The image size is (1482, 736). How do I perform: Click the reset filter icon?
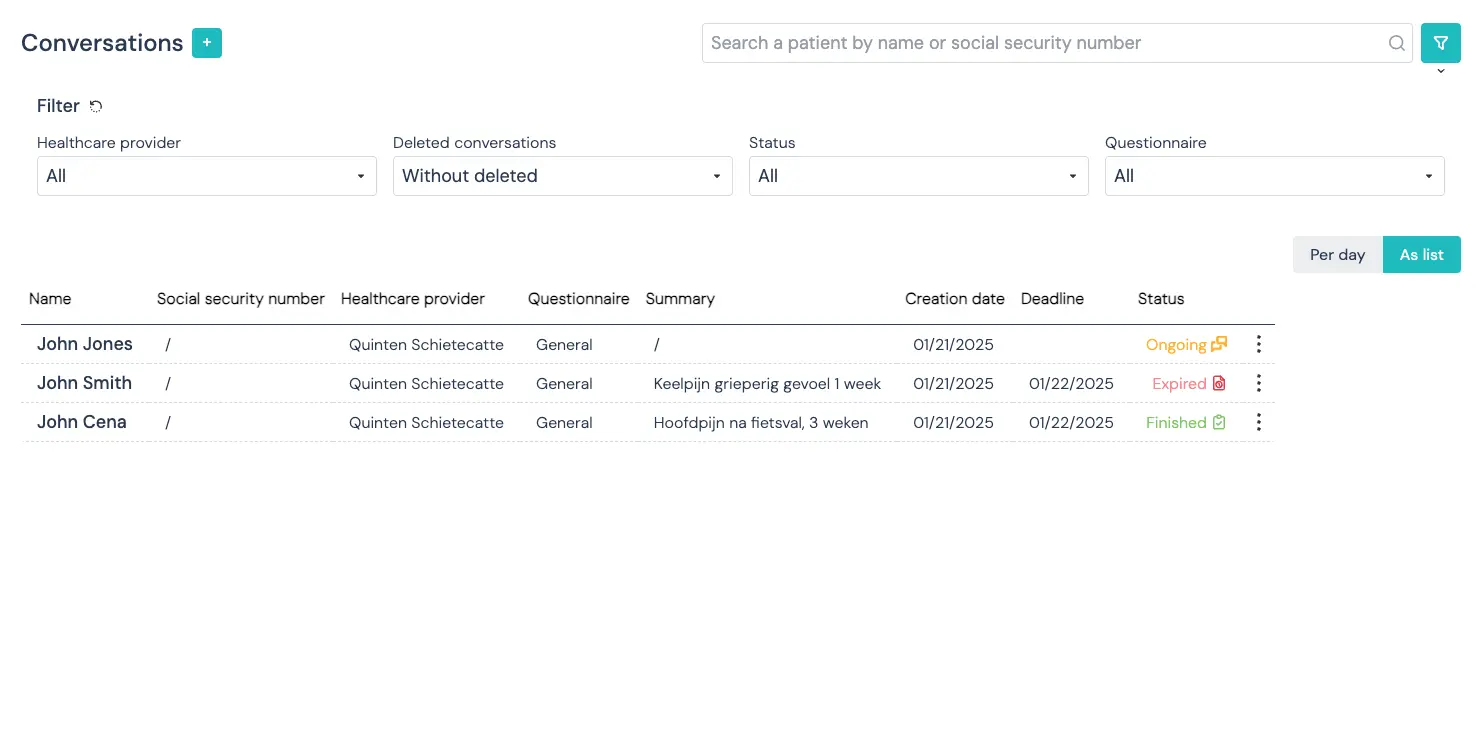point(96,106)
